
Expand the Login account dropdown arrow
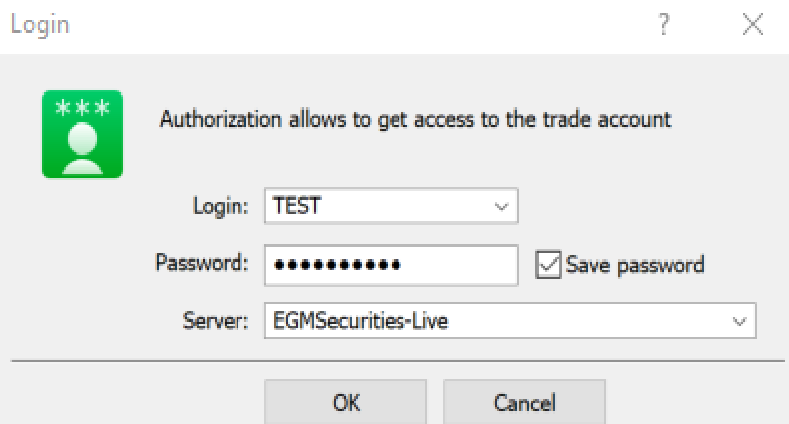click(501, 206)
